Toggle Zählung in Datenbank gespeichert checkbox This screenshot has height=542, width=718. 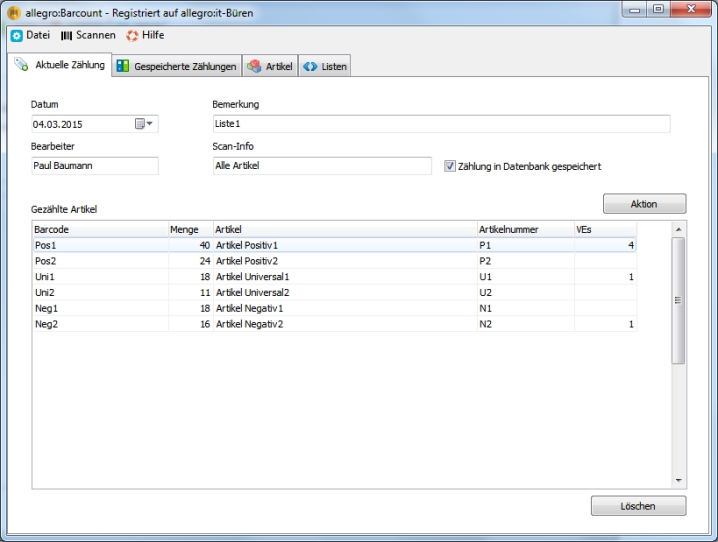pos(450,166)
